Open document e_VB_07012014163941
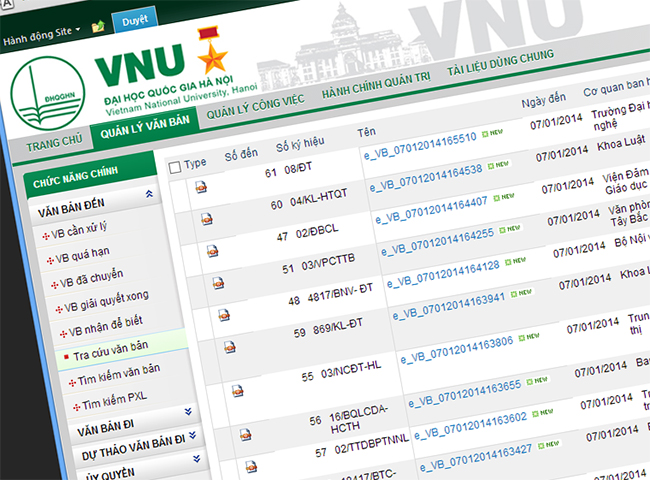650x480 pixels. point(449,306)
